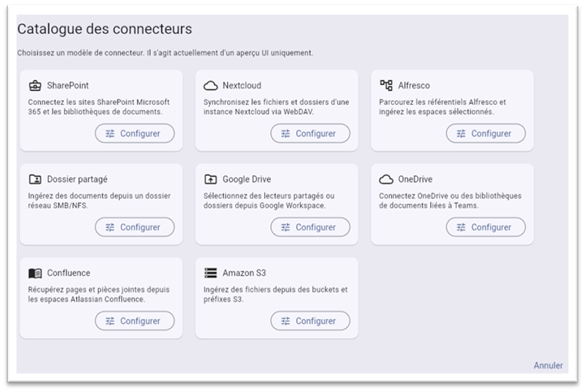Click the Confluence card description text
The height and width of the screenshot is (392, 585).
(98, 294)
